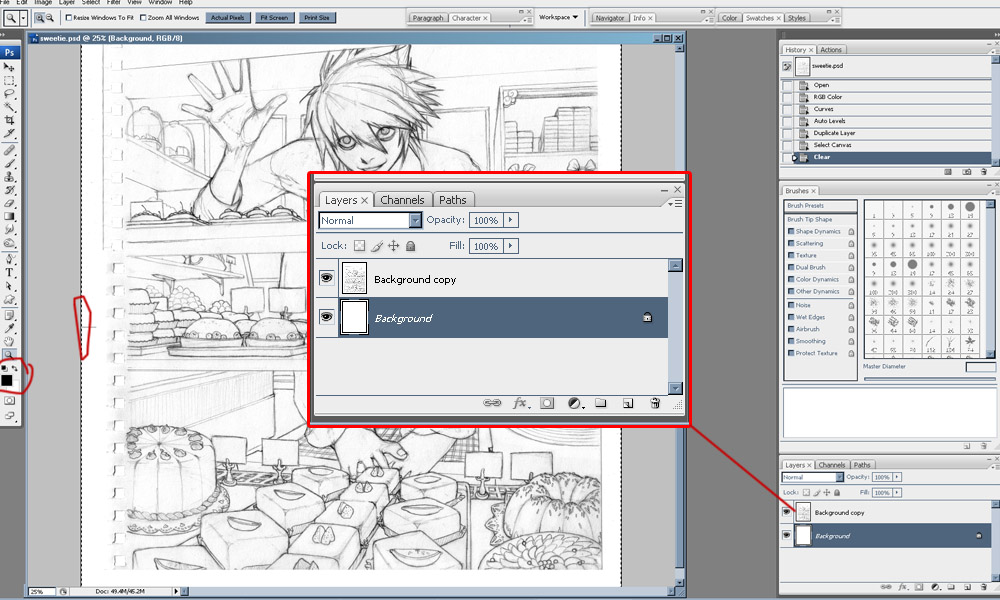1000x600 pixels.
Task: Select the Type tool
Action: pyautogui.click(x=9, y=273)
